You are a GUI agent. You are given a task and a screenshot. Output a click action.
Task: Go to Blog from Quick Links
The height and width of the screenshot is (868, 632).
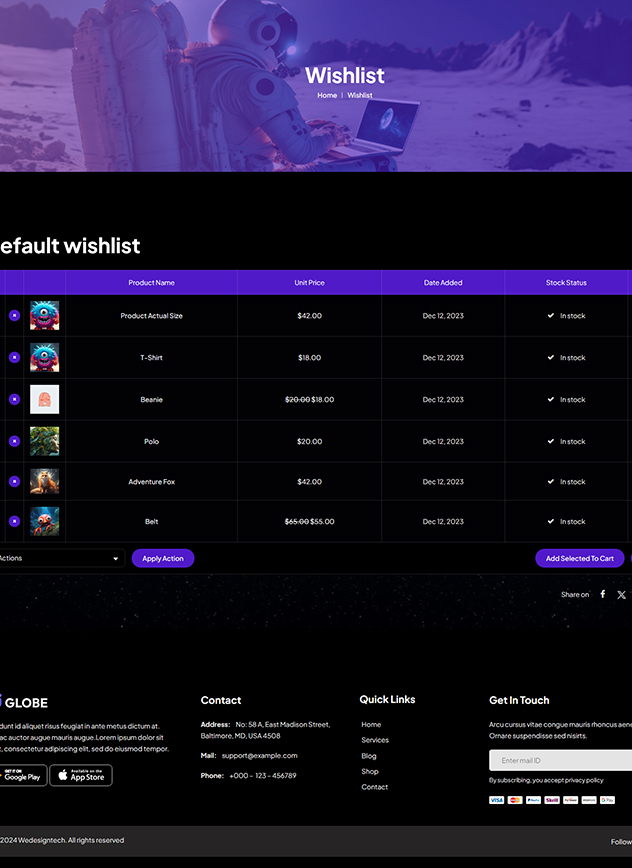click(x=369, y=756)
